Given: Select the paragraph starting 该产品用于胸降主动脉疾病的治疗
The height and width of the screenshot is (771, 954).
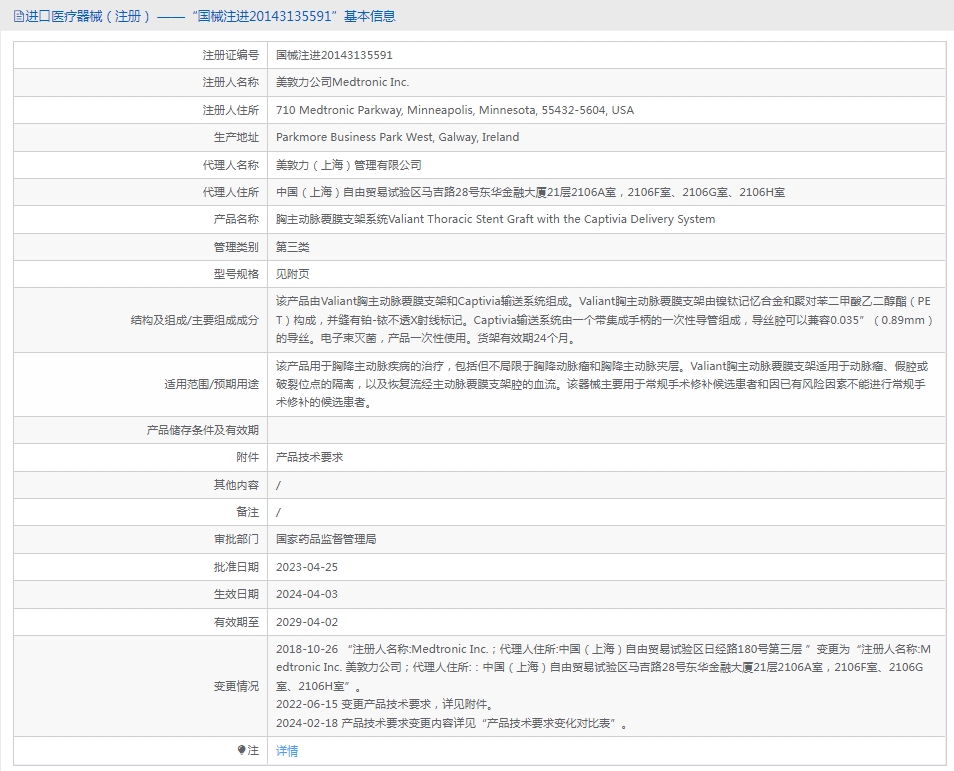Looking at the screenshot, I should (602, 385).
